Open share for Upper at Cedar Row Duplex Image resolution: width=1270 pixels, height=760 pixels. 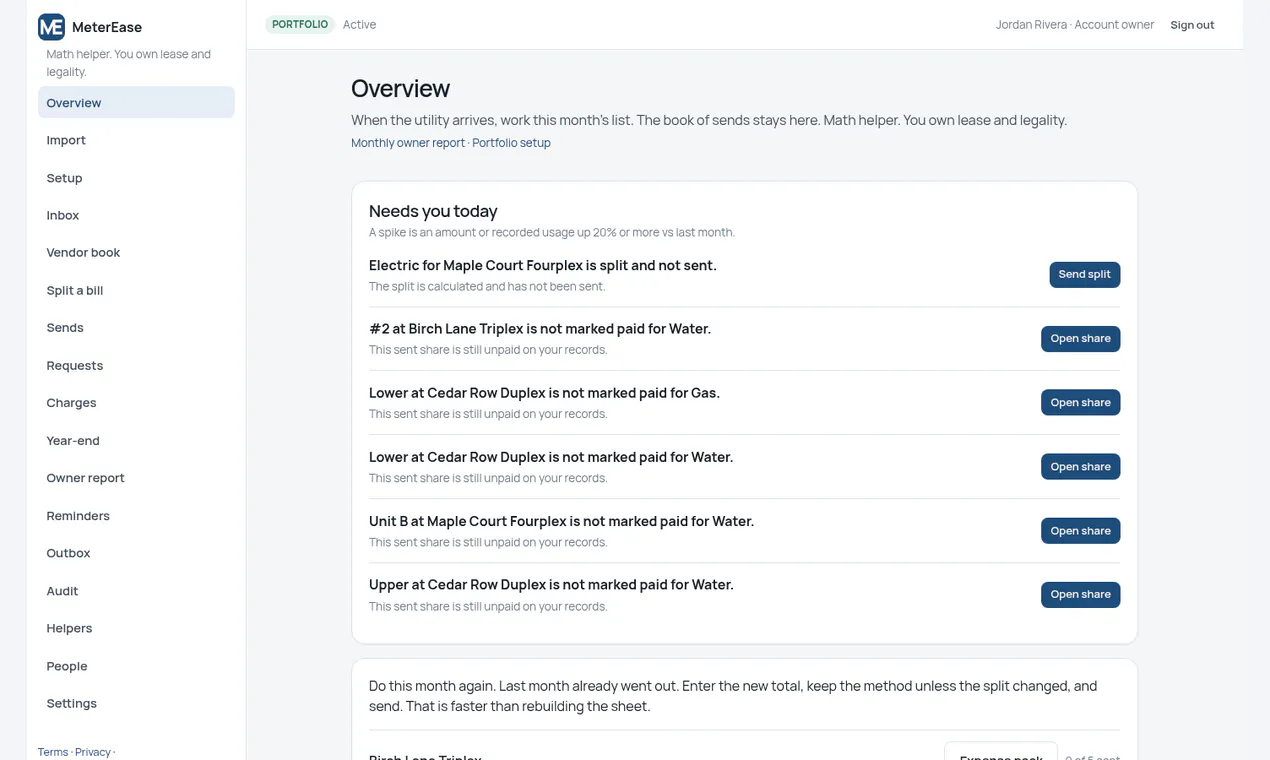click(x=1080, y=595)
